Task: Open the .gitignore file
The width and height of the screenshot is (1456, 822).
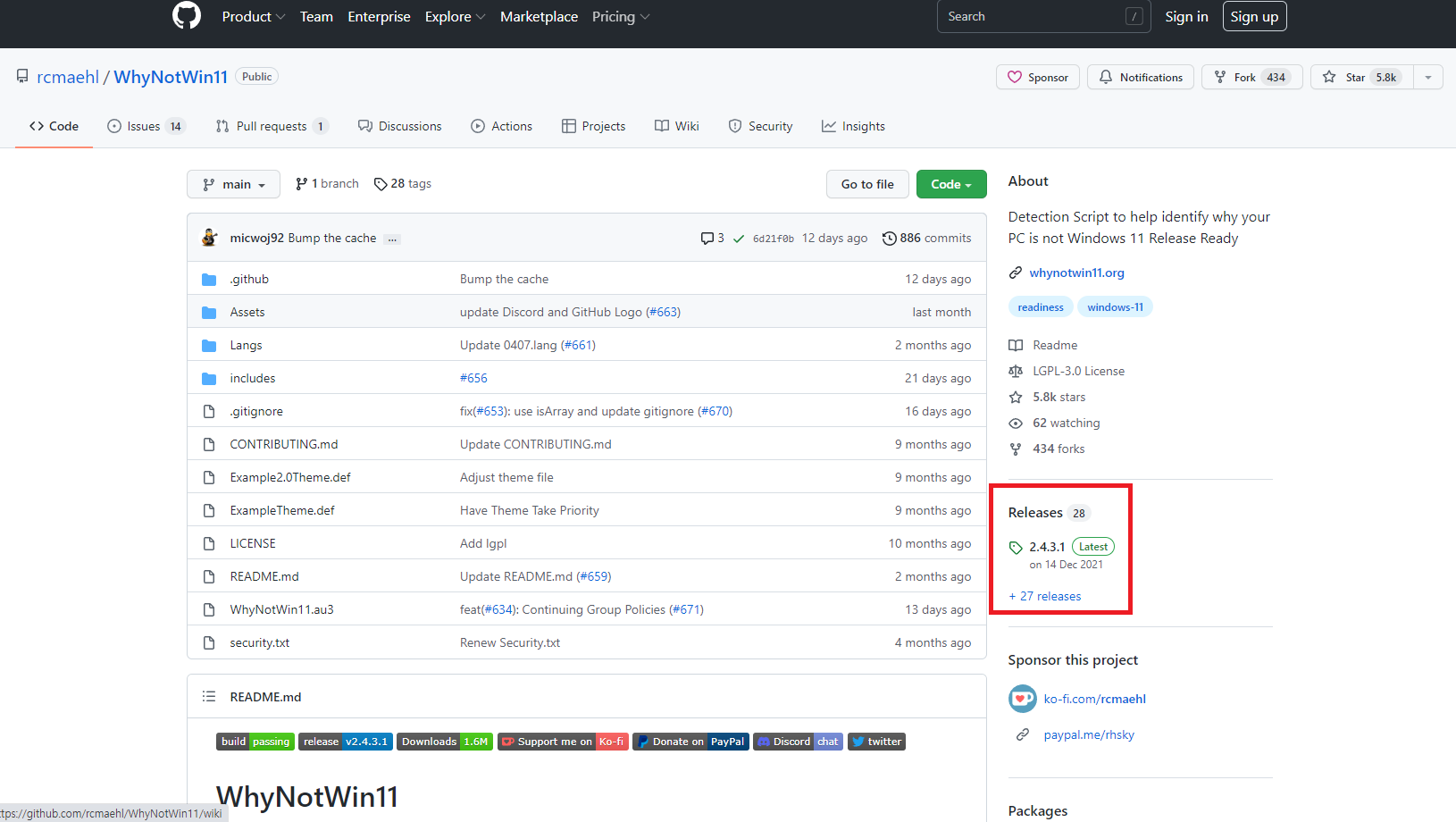Action: [x=256, y=411]
